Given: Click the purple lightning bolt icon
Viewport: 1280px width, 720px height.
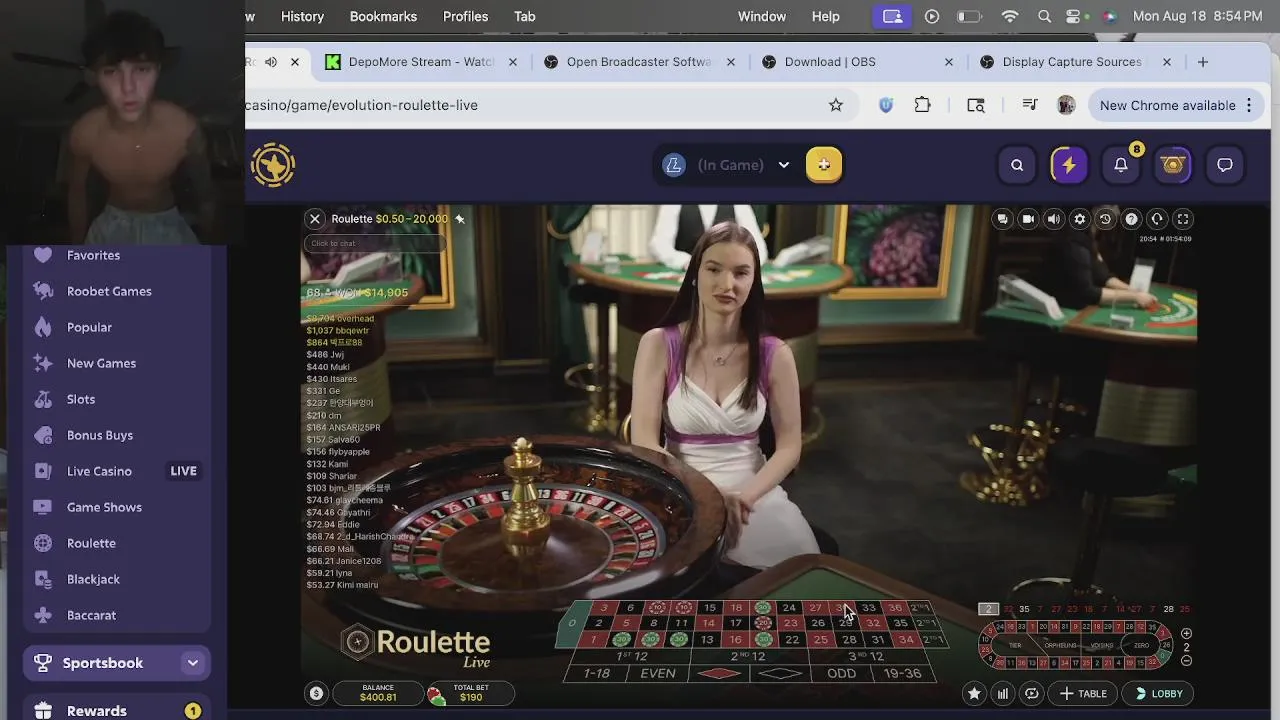Looking at the screenshot, I should point(1069,165).
